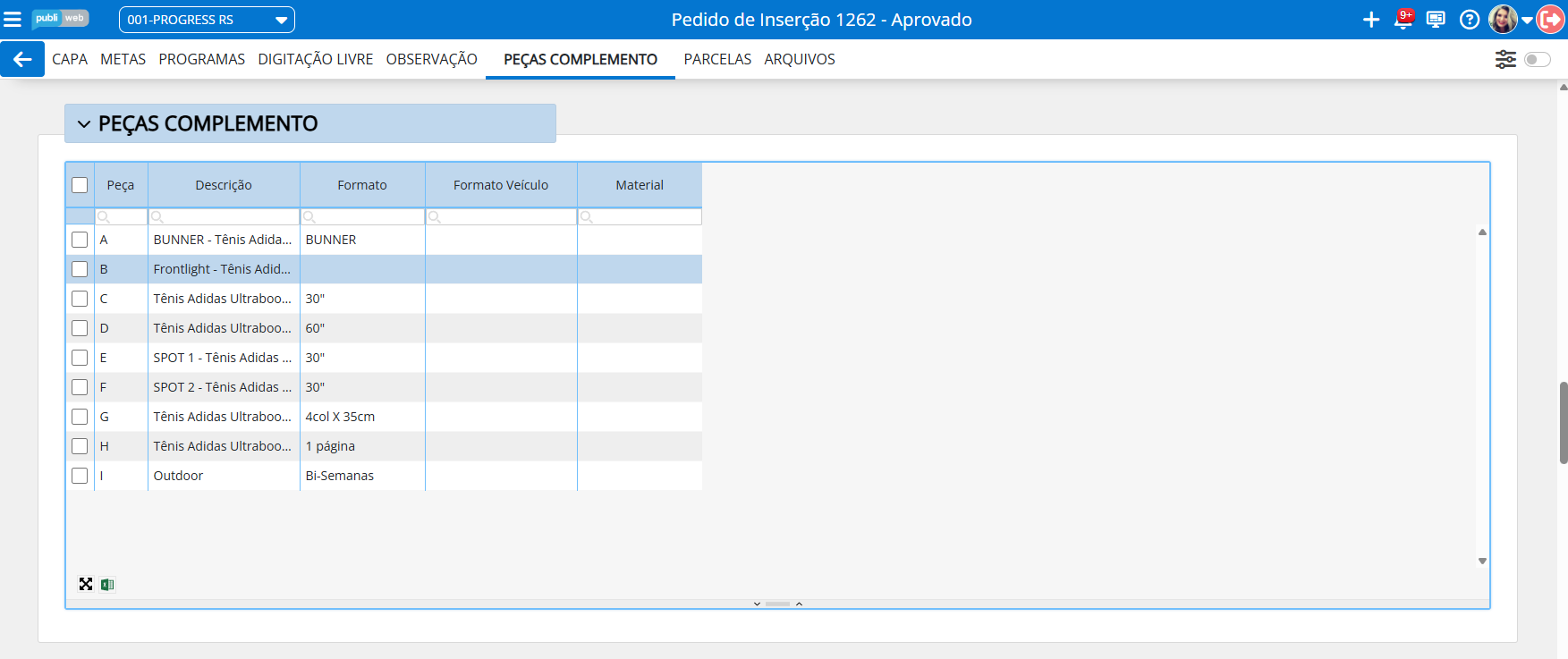Open the notifications bell
The image size is (1568, 659).
coord(1403,20)
